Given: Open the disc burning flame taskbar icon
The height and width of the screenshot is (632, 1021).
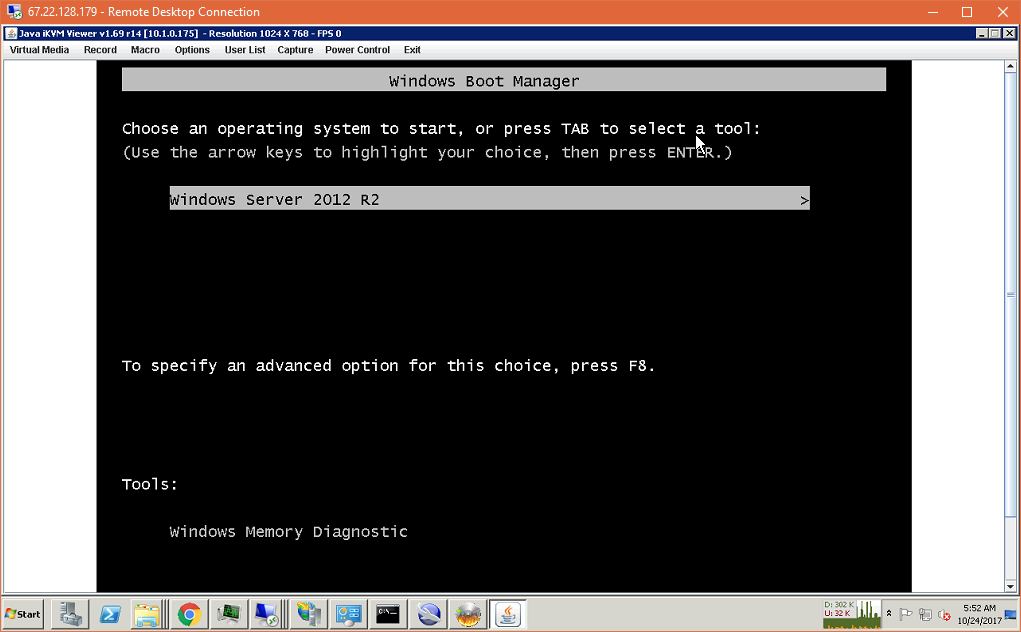Looking at the screenshot, I should (x=468, y=614).
